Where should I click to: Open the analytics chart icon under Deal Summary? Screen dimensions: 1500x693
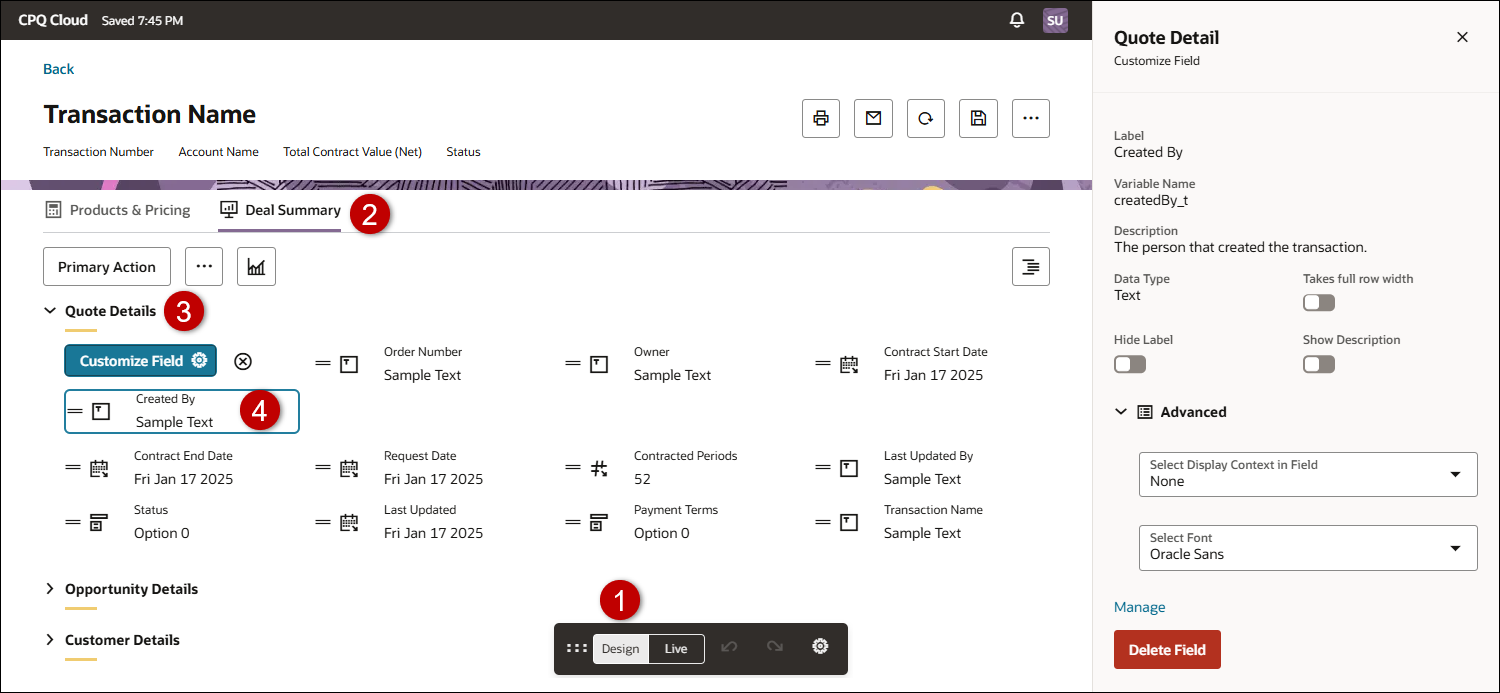pos(256,266)
